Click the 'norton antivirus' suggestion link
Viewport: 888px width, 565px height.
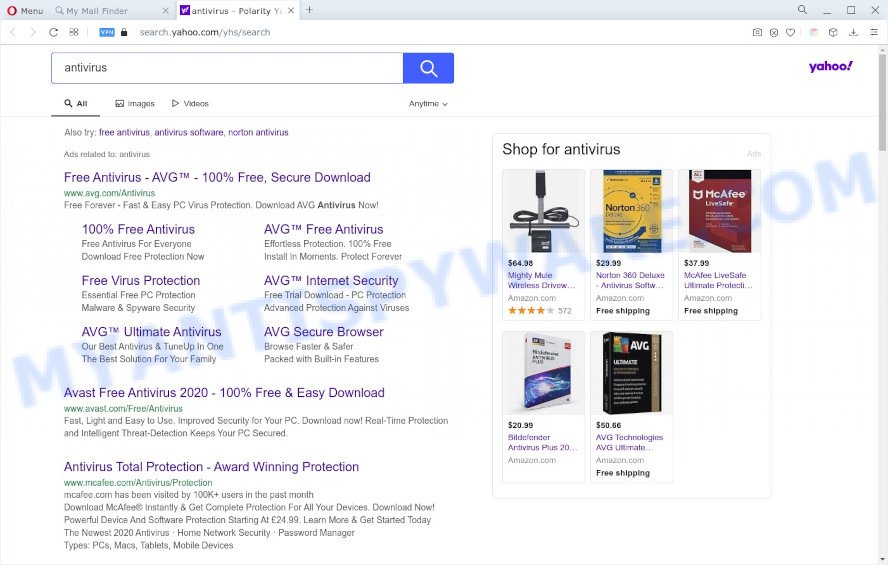(x=258, y=132)
